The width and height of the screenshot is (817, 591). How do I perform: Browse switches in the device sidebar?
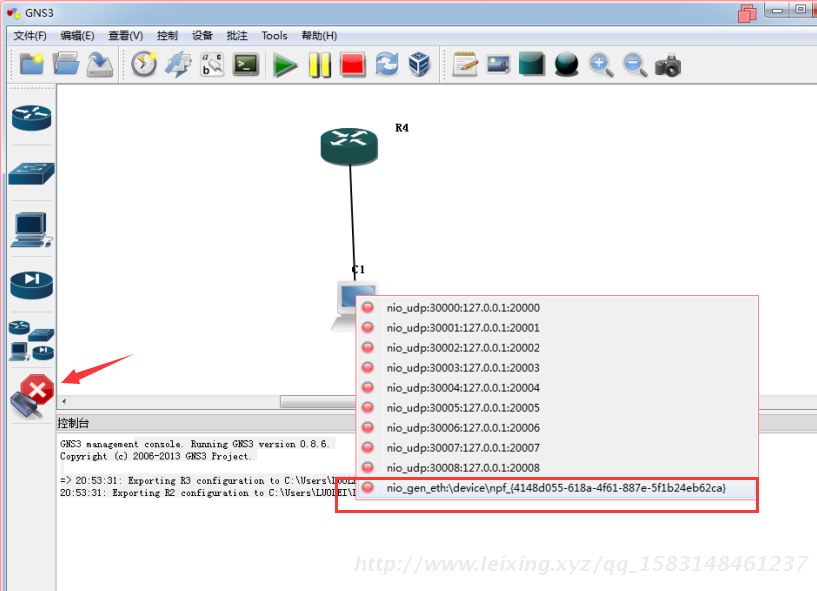coord(32,174)
